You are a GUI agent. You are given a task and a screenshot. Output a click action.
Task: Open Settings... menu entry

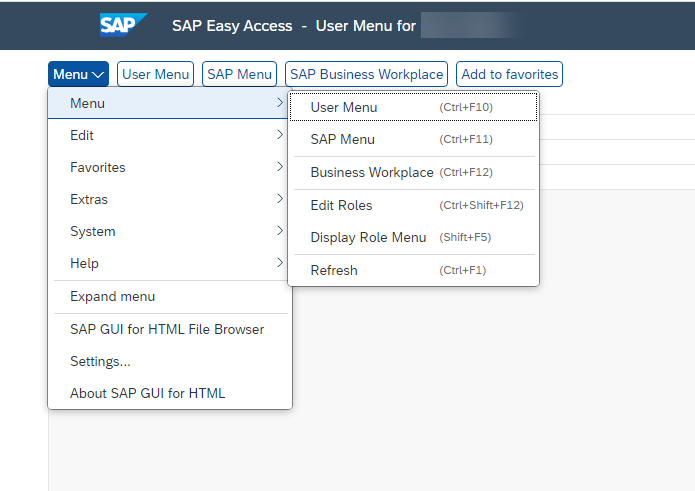[168, 361]
